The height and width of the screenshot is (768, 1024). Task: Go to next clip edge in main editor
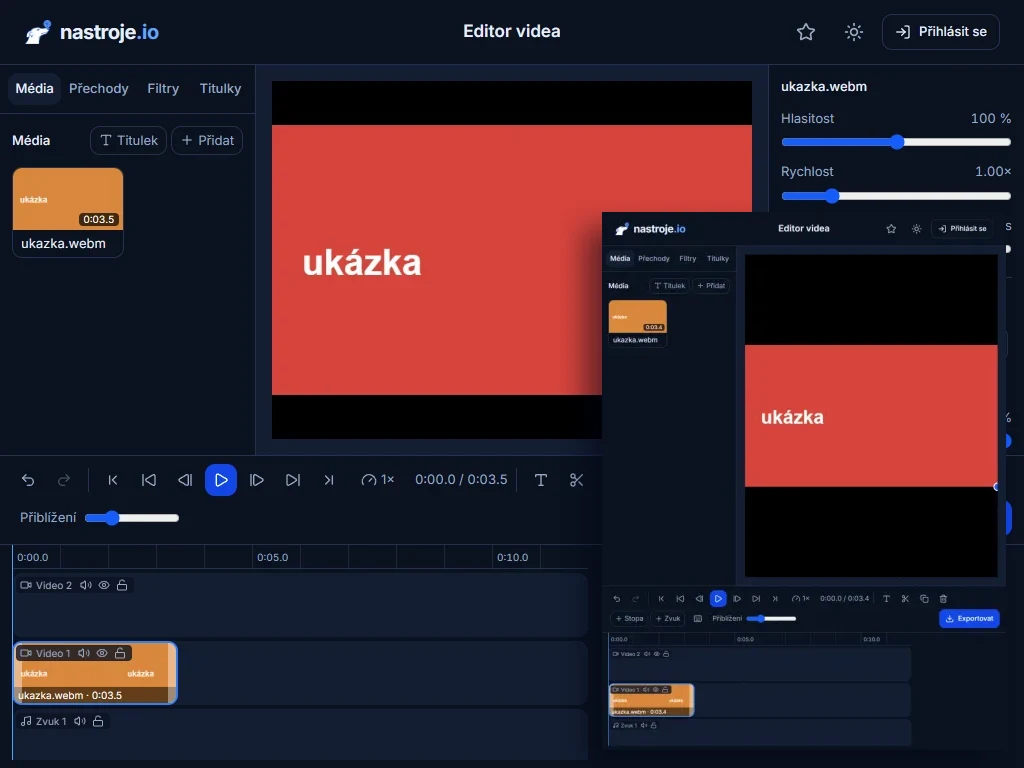(x=293, y=480)
